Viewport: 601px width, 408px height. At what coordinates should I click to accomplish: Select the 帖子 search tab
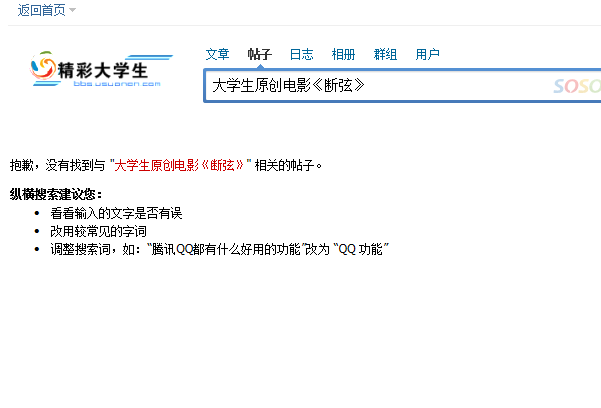259,54
